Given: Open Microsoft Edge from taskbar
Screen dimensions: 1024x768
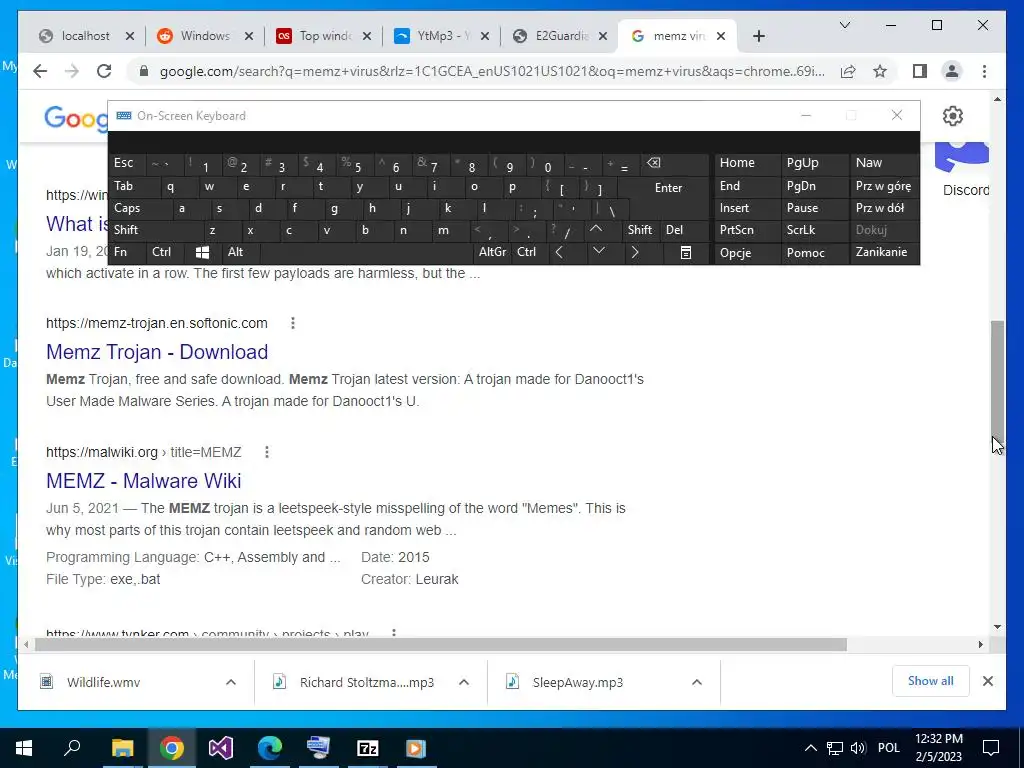Looking at the screenshot, I should click(270, 748).
